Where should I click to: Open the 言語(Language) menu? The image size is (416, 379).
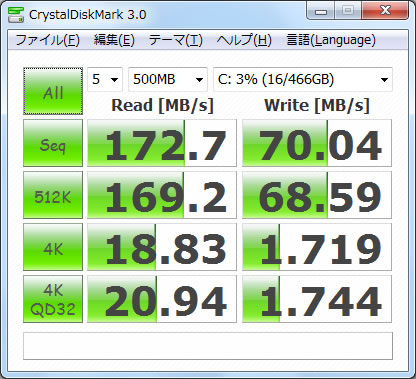pyautogui.click(x=331, y=40)
